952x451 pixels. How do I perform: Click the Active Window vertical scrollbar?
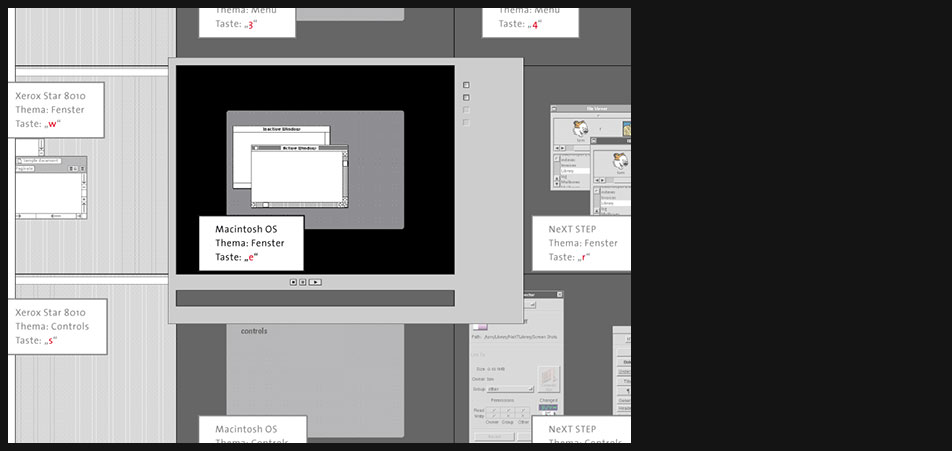tap(343, 176)
